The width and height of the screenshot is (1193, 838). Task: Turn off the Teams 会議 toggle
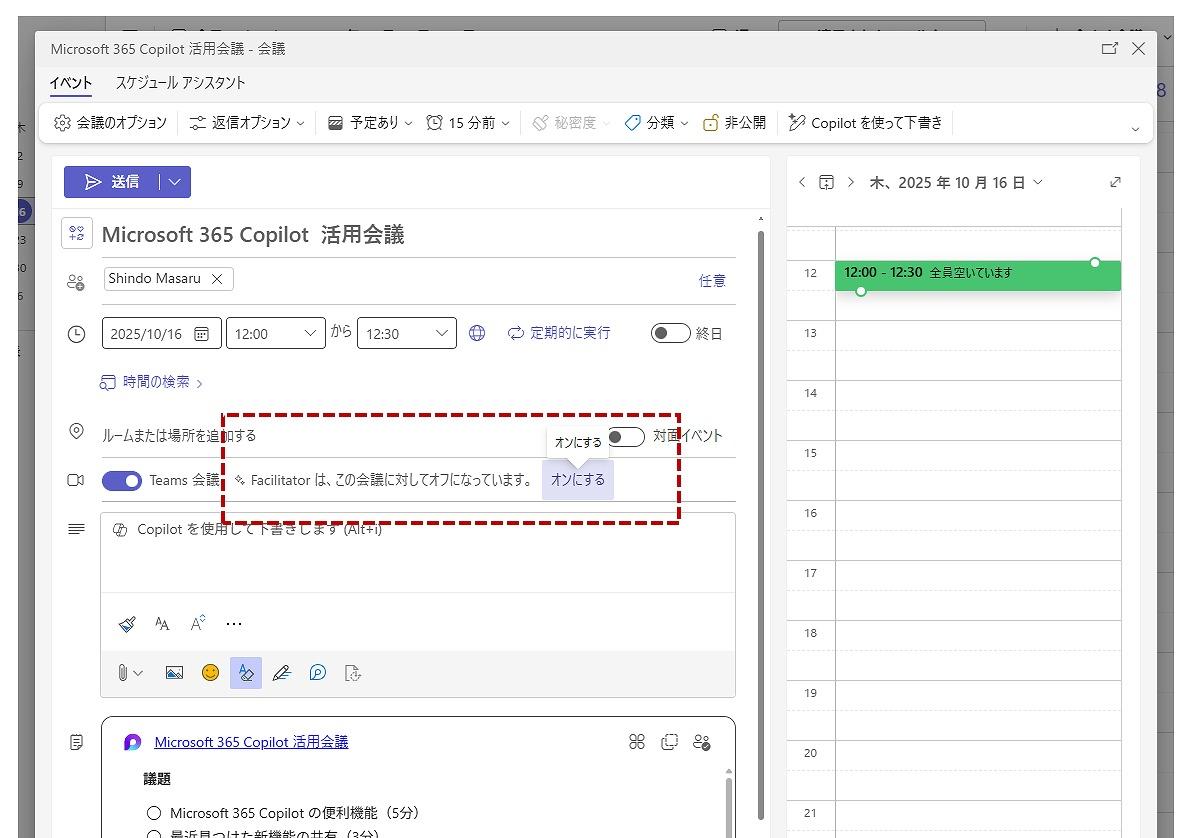tap(122, 480)
